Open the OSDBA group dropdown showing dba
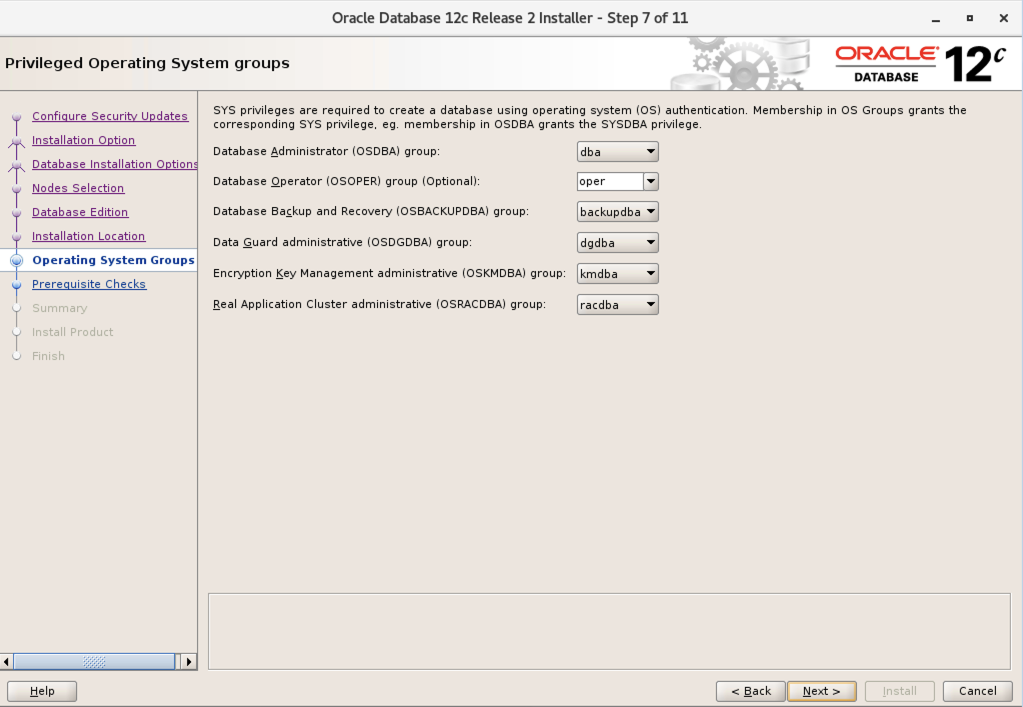Screen dimensions: 1023x707 [x=617, y=151]
